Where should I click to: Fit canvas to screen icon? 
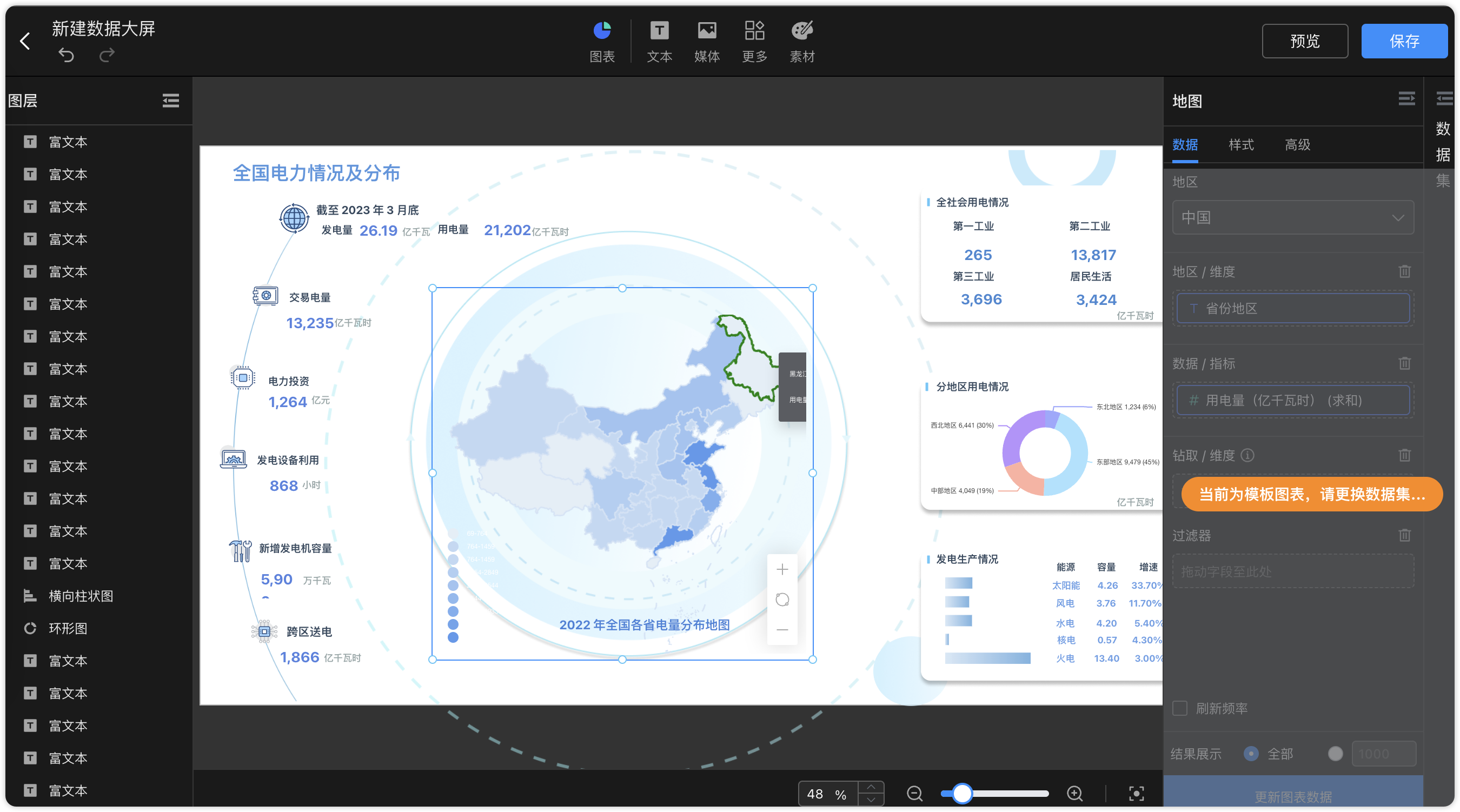point(1136,793)
